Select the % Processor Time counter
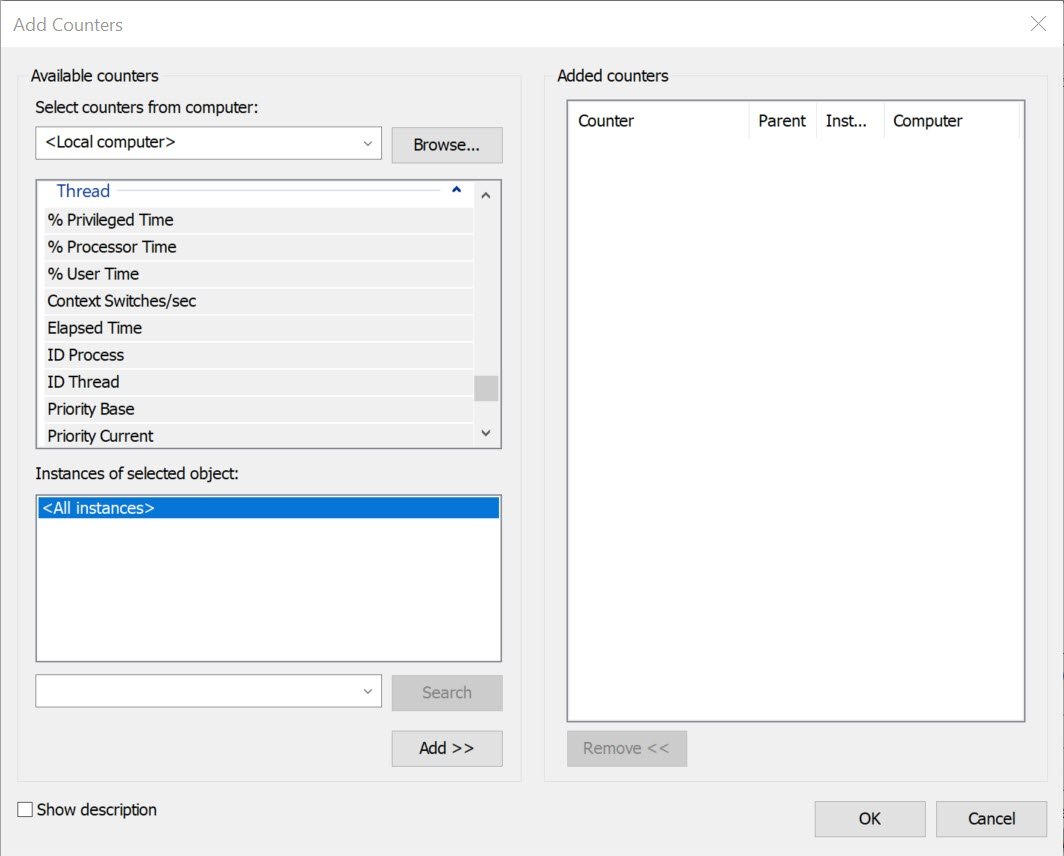Viewport: 1064px width, 856px height. click(112, 246)
